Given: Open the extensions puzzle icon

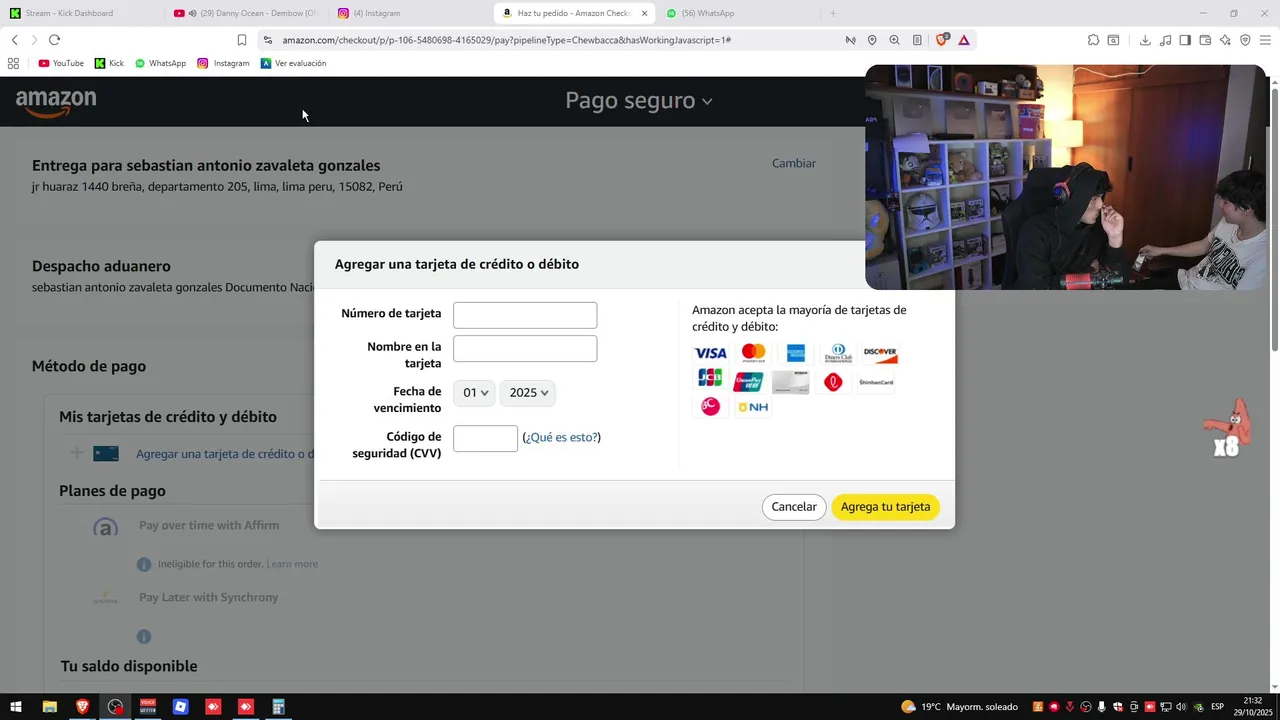Looking at the screenshot, I should pyautogui.click(x=1093, y=40).
